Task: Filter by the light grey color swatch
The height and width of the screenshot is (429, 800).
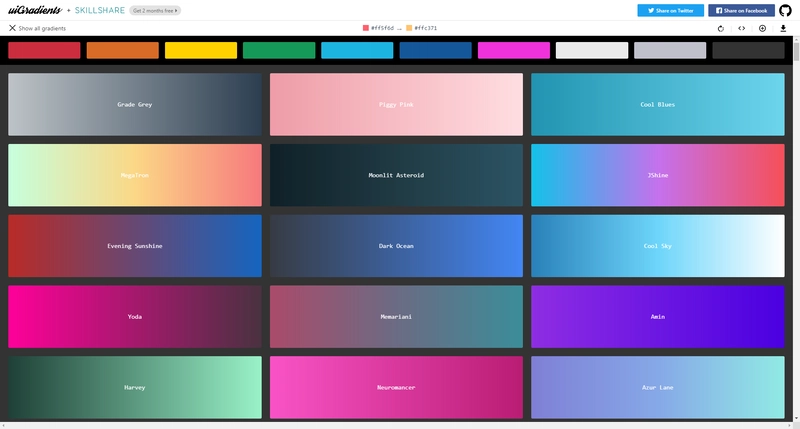Action: (670, 50)
